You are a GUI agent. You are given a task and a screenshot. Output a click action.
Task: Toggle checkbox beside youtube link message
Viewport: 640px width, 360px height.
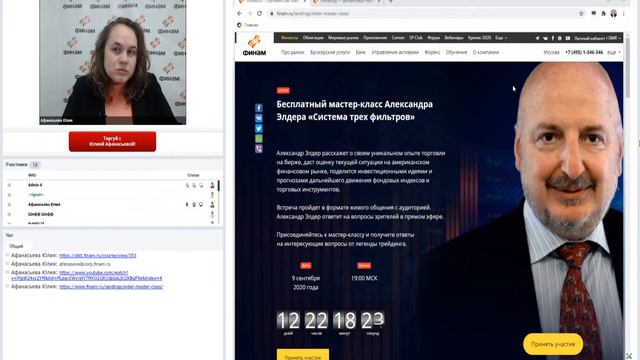pos(7,272)
